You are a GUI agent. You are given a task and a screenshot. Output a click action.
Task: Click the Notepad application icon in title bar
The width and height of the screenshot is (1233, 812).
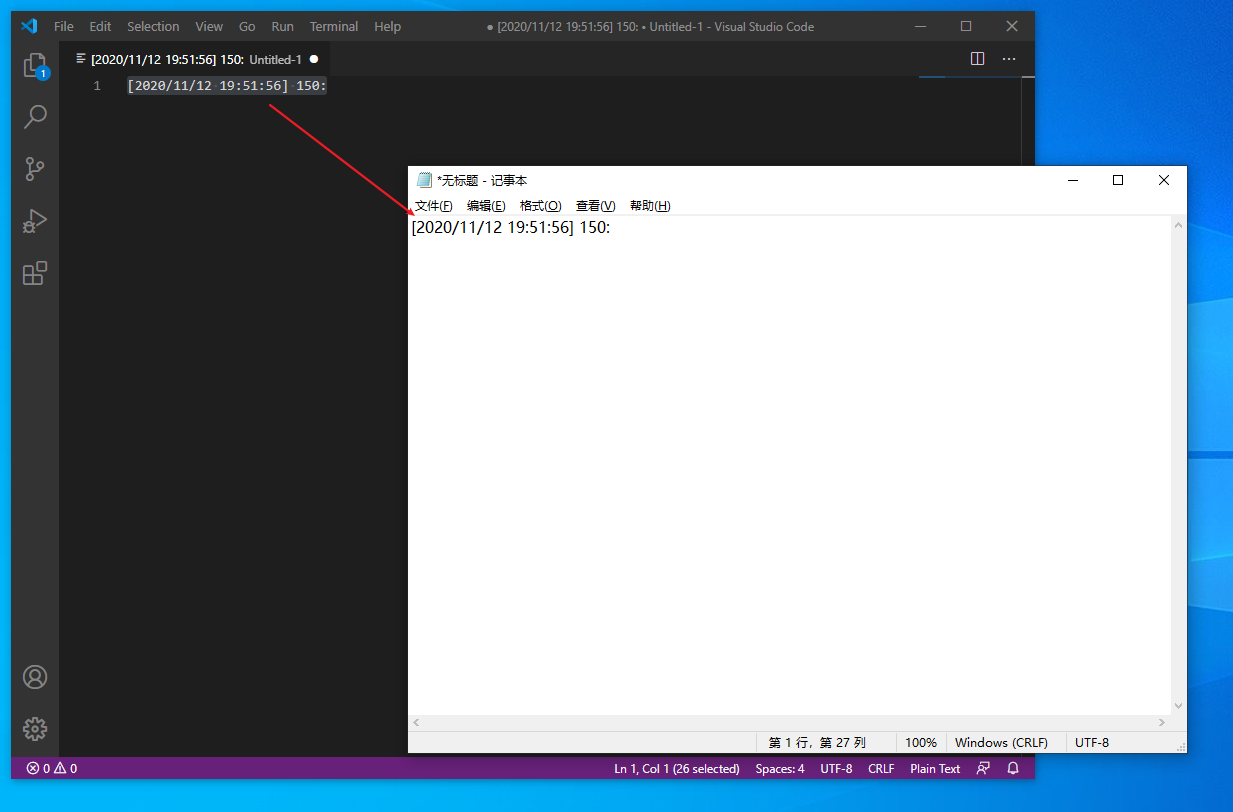424,180
